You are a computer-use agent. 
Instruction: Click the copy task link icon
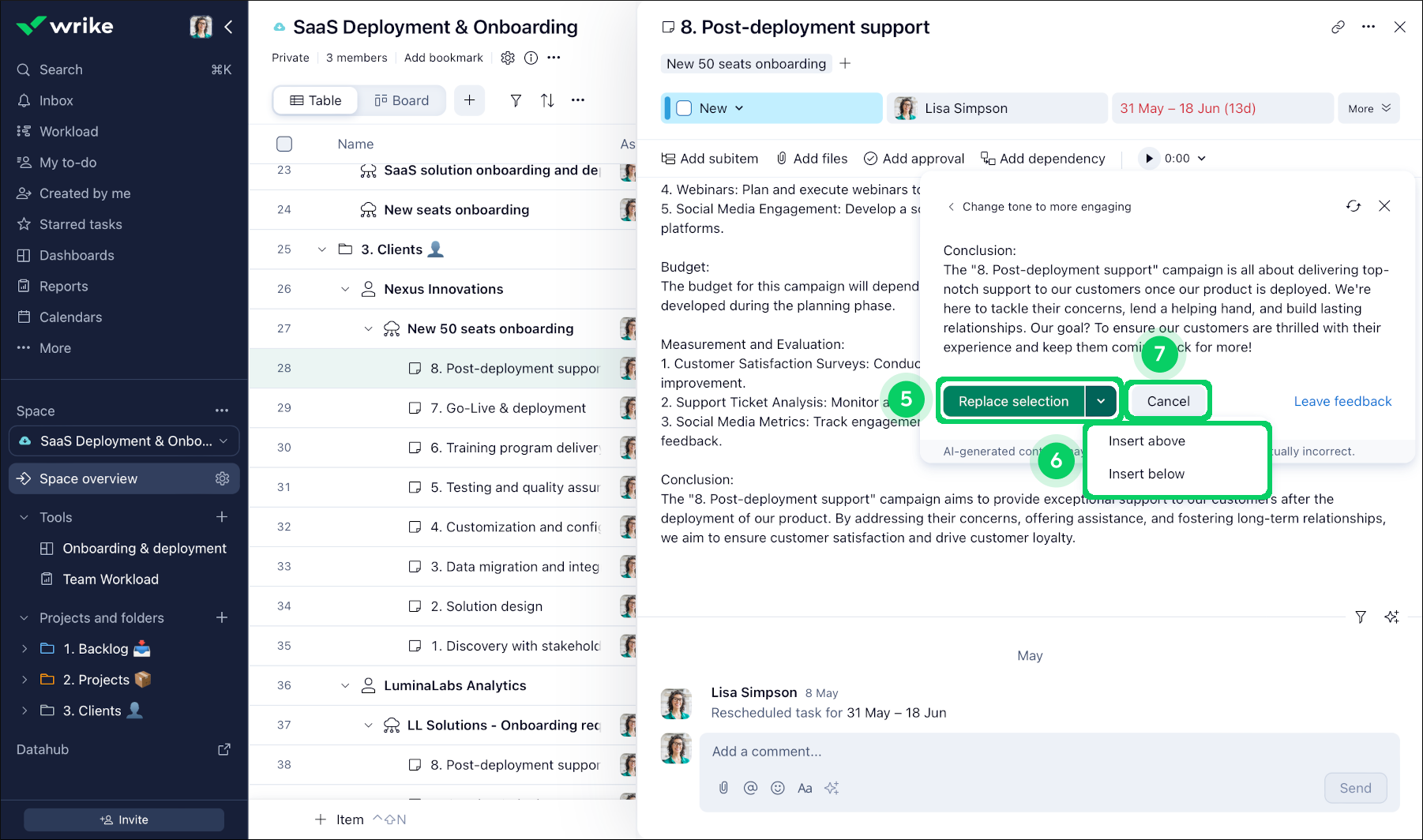point(1338,27)
